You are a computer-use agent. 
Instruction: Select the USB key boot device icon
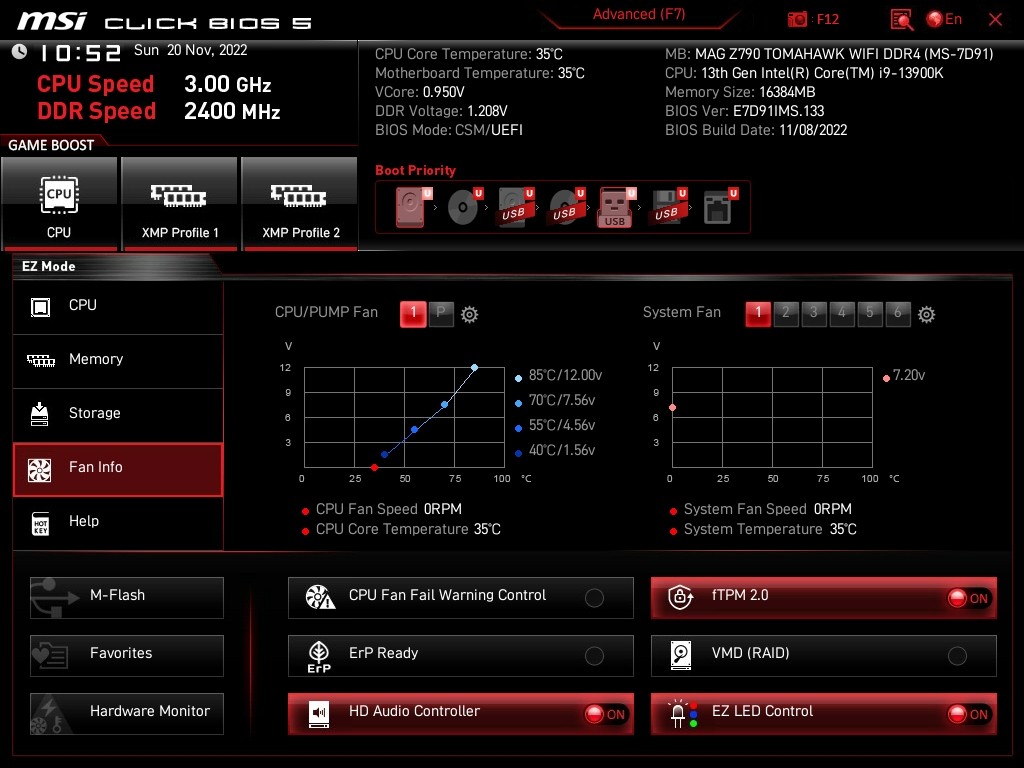coord(616,207)
